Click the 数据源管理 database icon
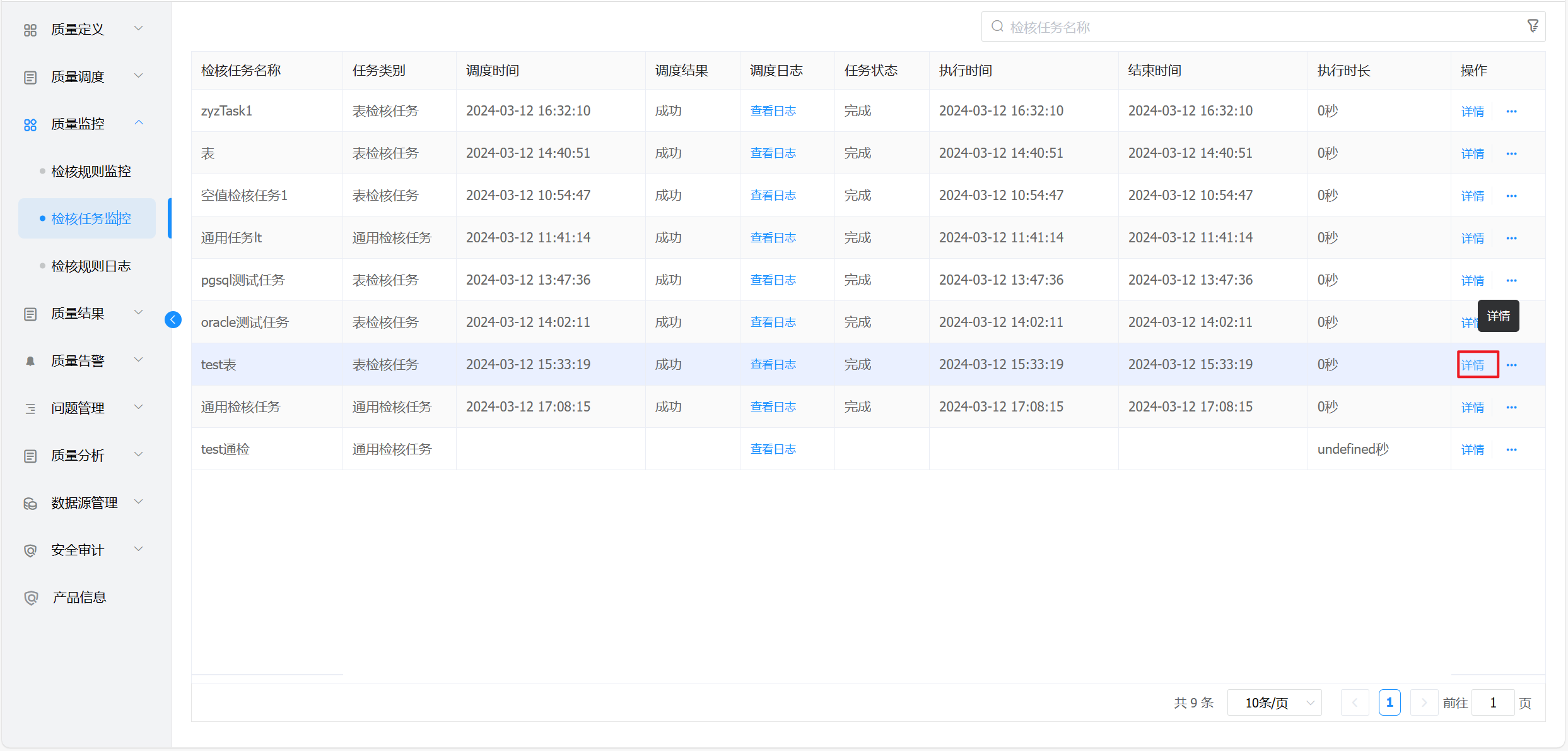 (x=30, y=503)
